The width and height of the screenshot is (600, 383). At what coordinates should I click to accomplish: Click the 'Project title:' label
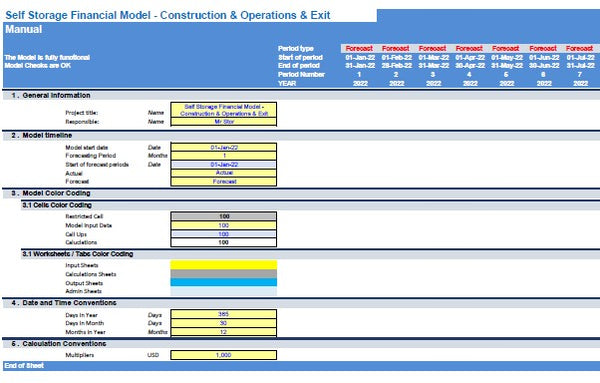pyautogui.click(x=82, y=113)
